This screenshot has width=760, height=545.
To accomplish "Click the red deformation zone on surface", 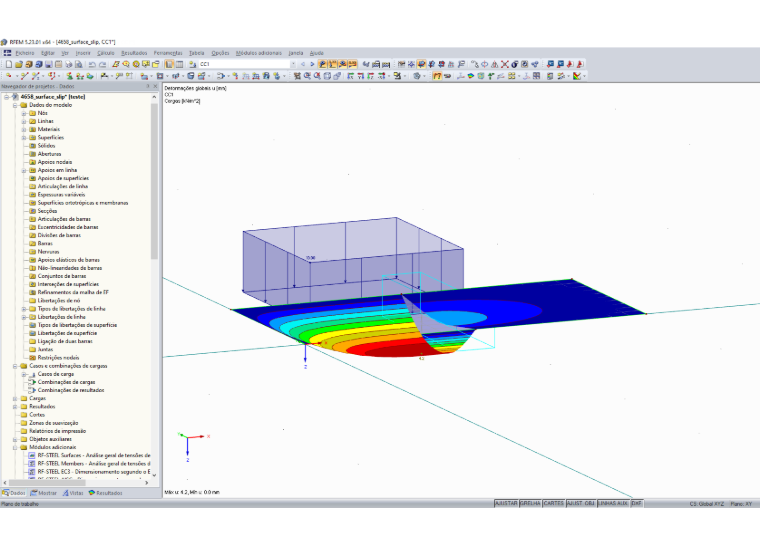I will point(397,350).
